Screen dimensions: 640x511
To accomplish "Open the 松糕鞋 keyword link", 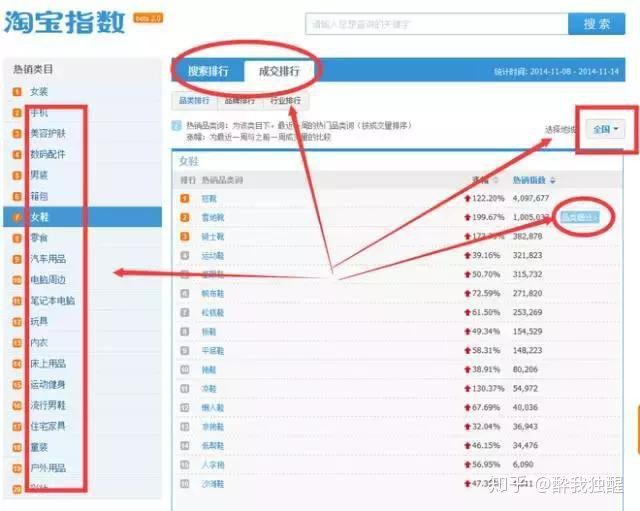I will pos(213,313).
